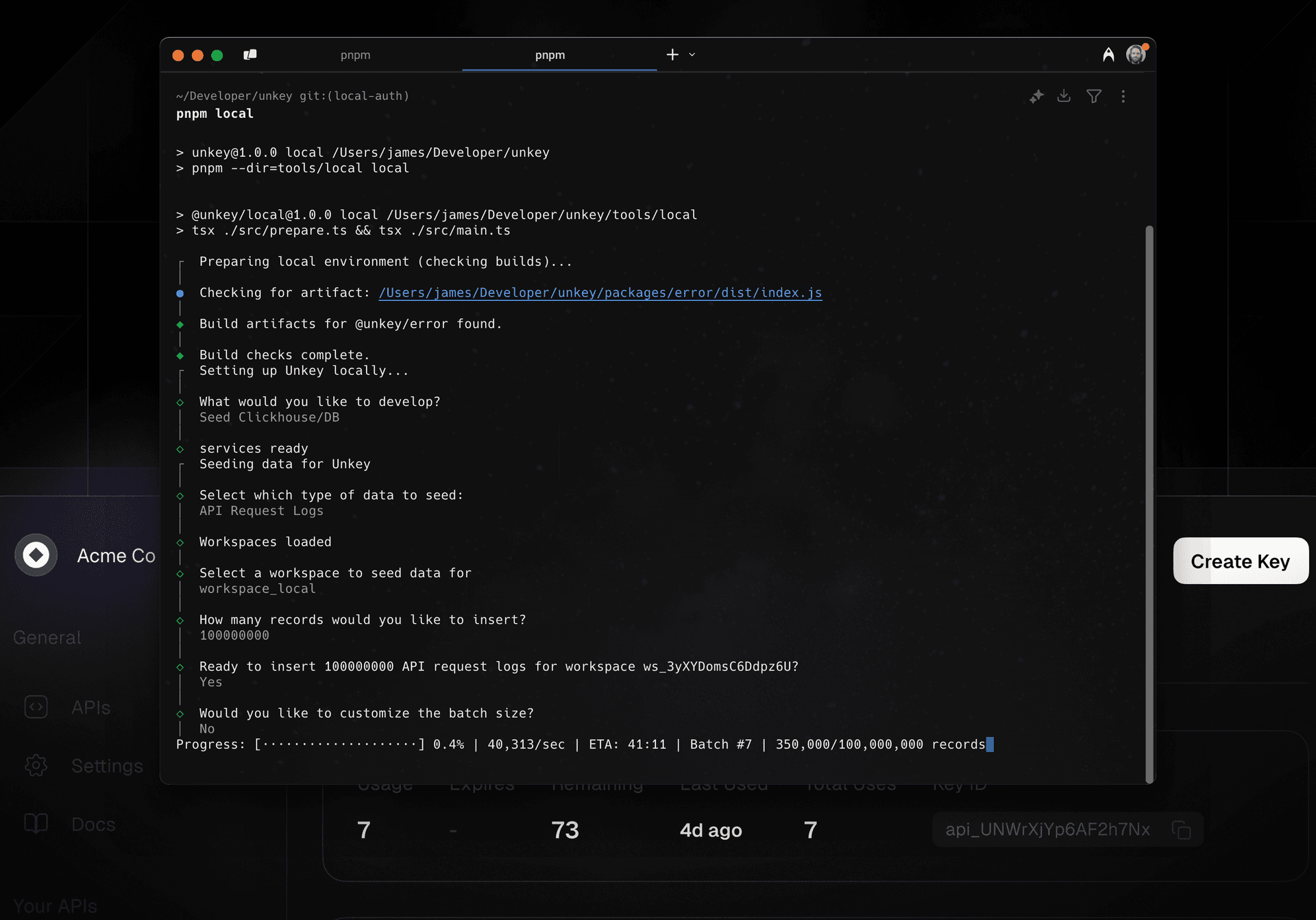Click the download session output icon
The image size is (1316, 920).
1064,97
